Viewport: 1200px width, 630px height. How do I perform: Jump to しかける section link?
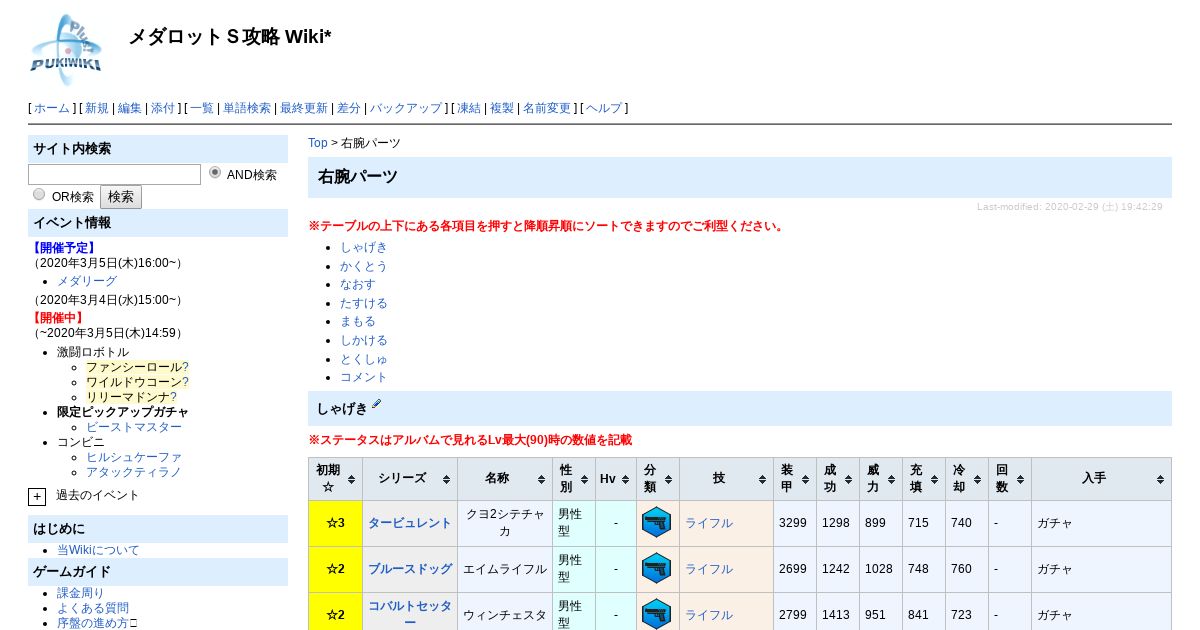(364, 340)
